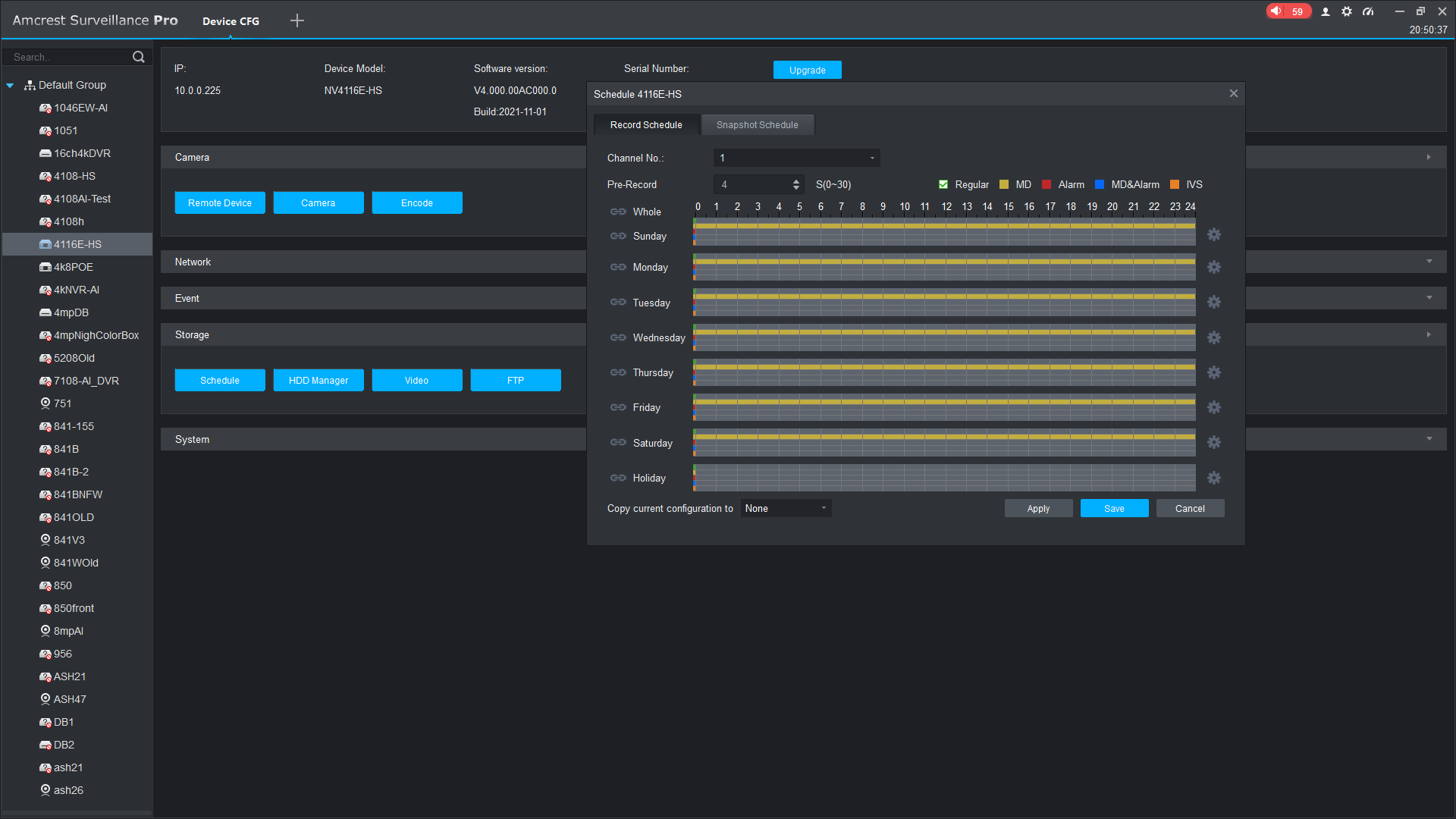Close the Schedule 4116E-HS dialog
This screenshot has width=1456, height=819.
point(1234,93)
